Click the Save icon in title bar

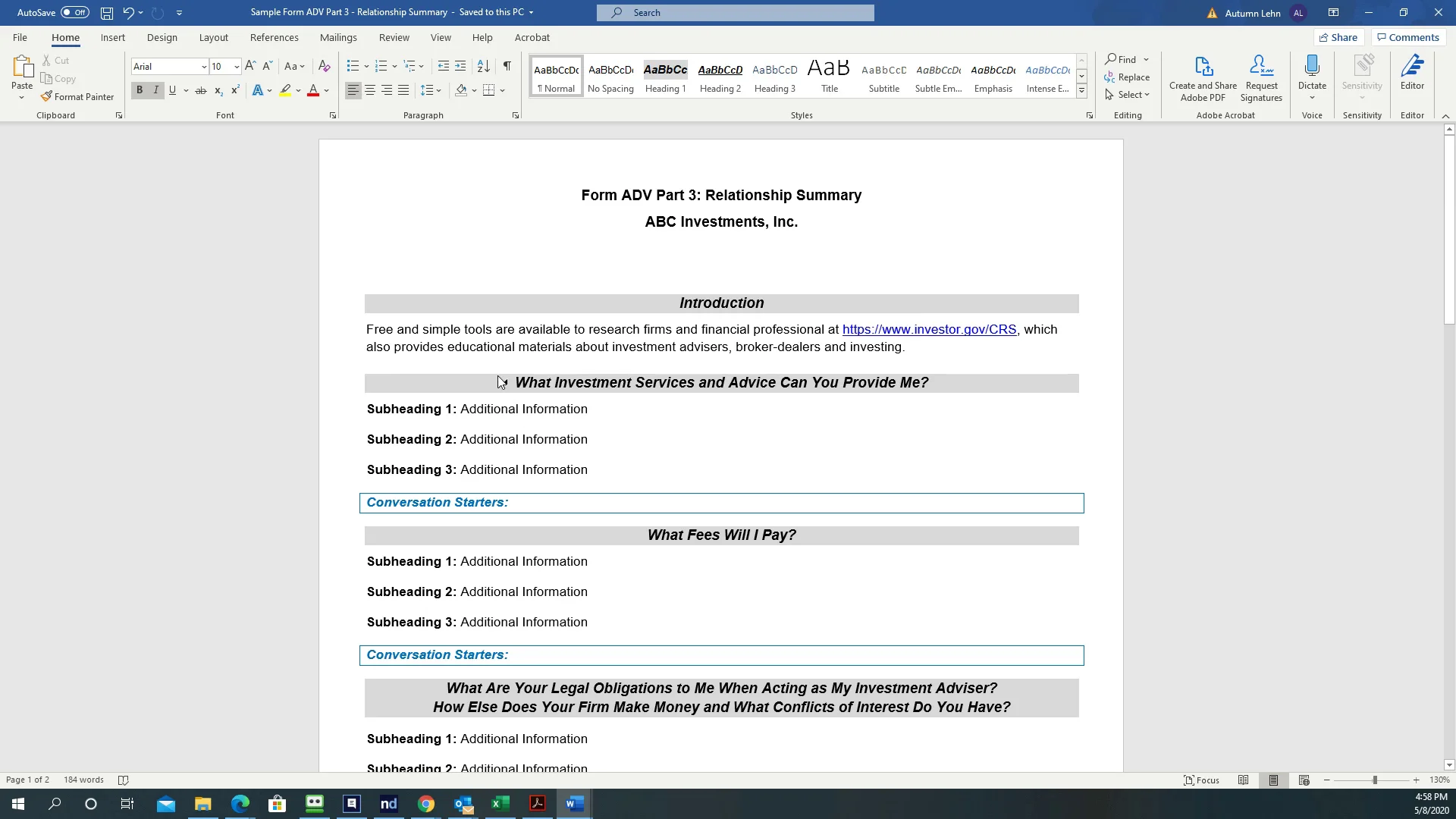pos(107,13)
